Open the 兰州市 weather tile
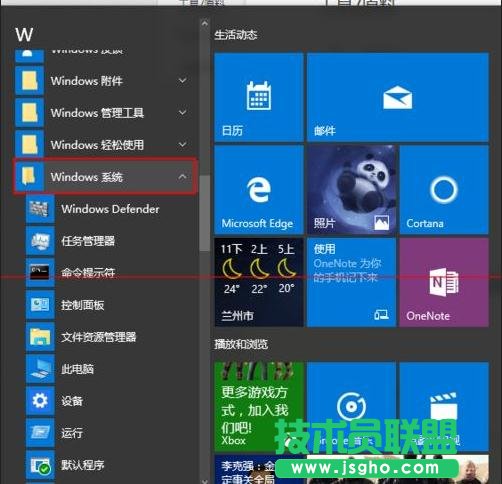The image size is (502, 484). tap(259, 282)
